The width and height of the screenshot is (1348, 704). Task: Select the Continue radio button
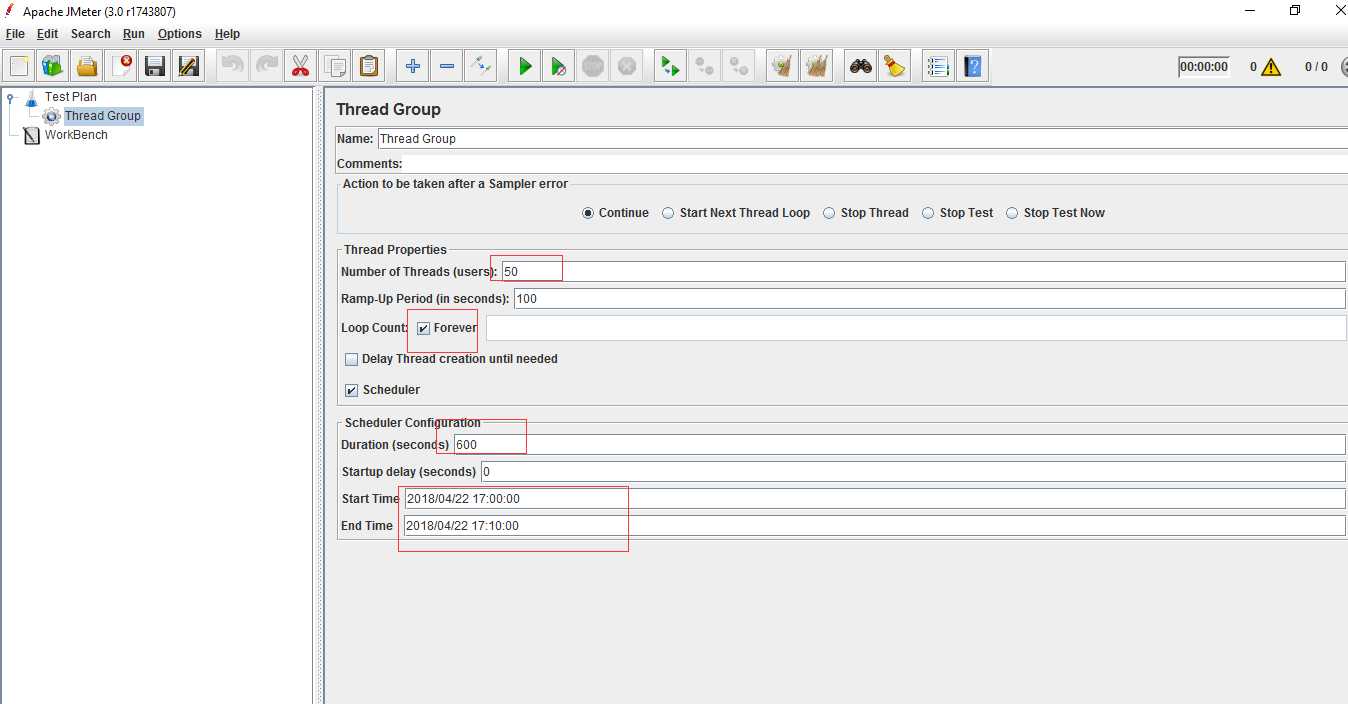[588, 213]
